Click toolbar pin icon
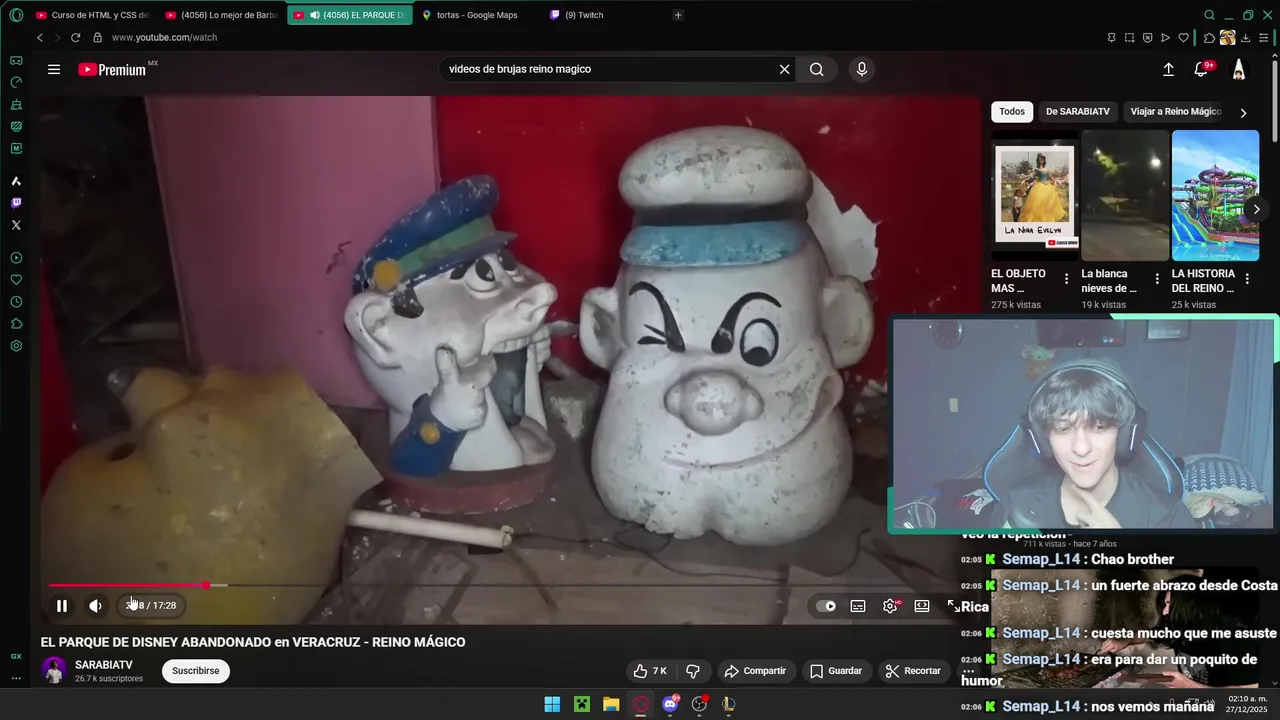Viewport: 1280px width, 720px height. pos(1111,38)
